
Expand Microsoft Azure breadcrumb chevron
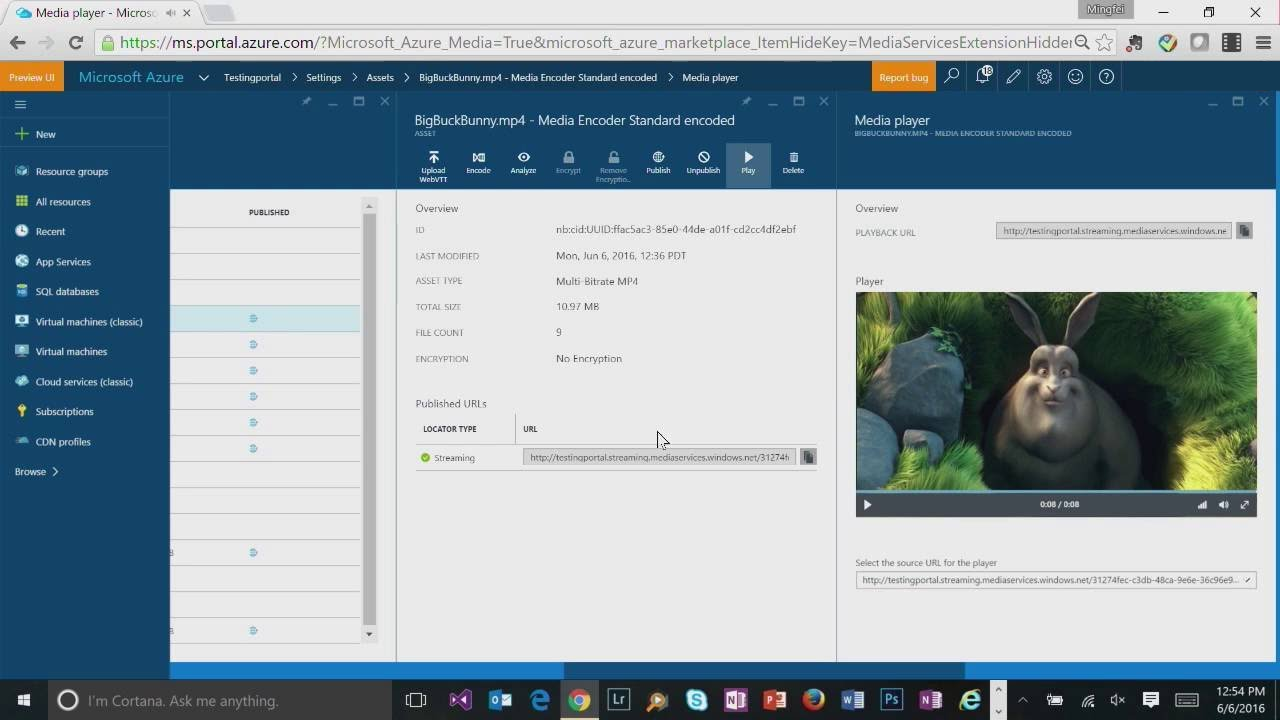[x=202, y=76]
